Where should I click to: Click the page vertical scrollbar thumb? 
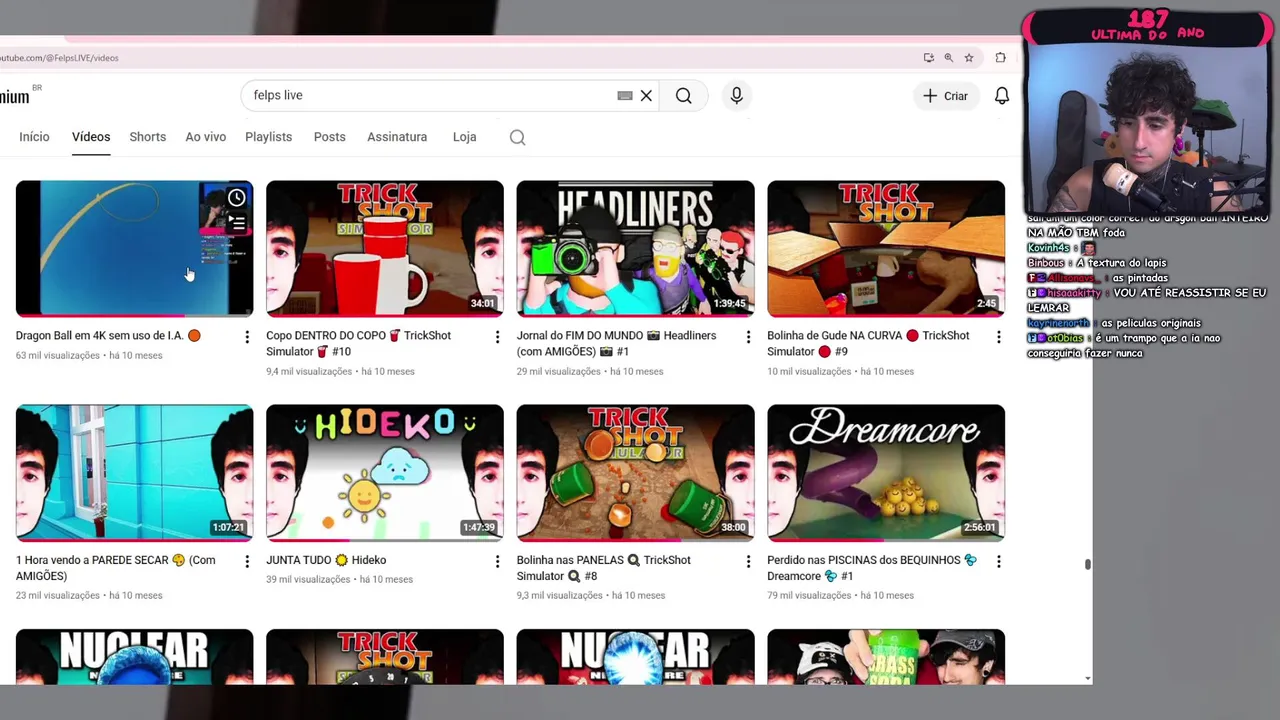pos(1087,565)
